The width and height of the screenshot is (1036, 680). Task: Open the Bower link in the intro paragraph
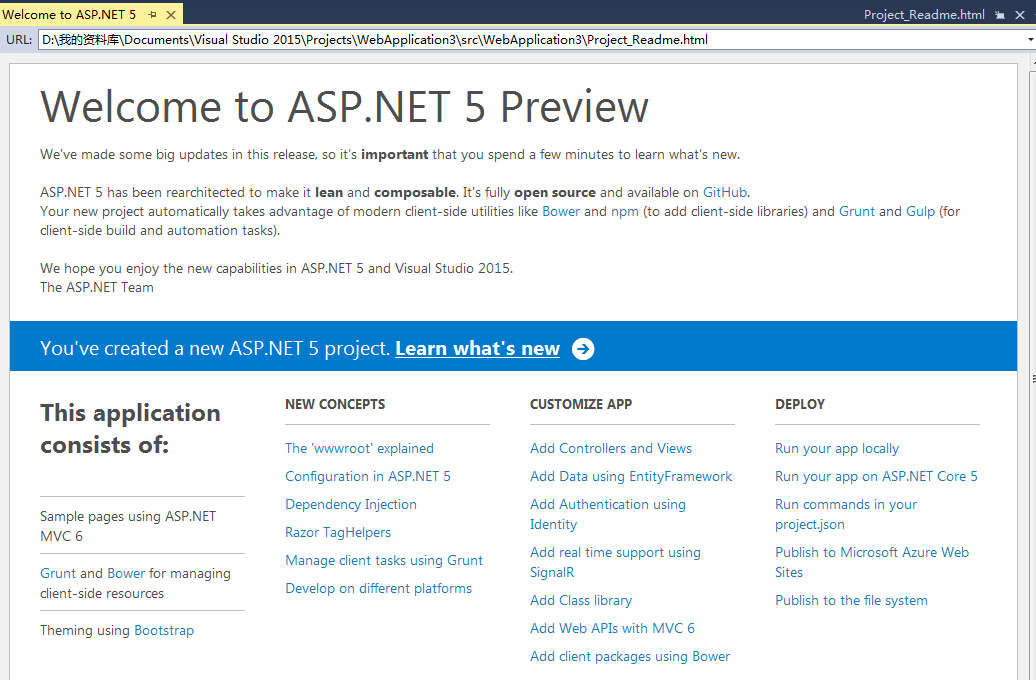(561, 211)
